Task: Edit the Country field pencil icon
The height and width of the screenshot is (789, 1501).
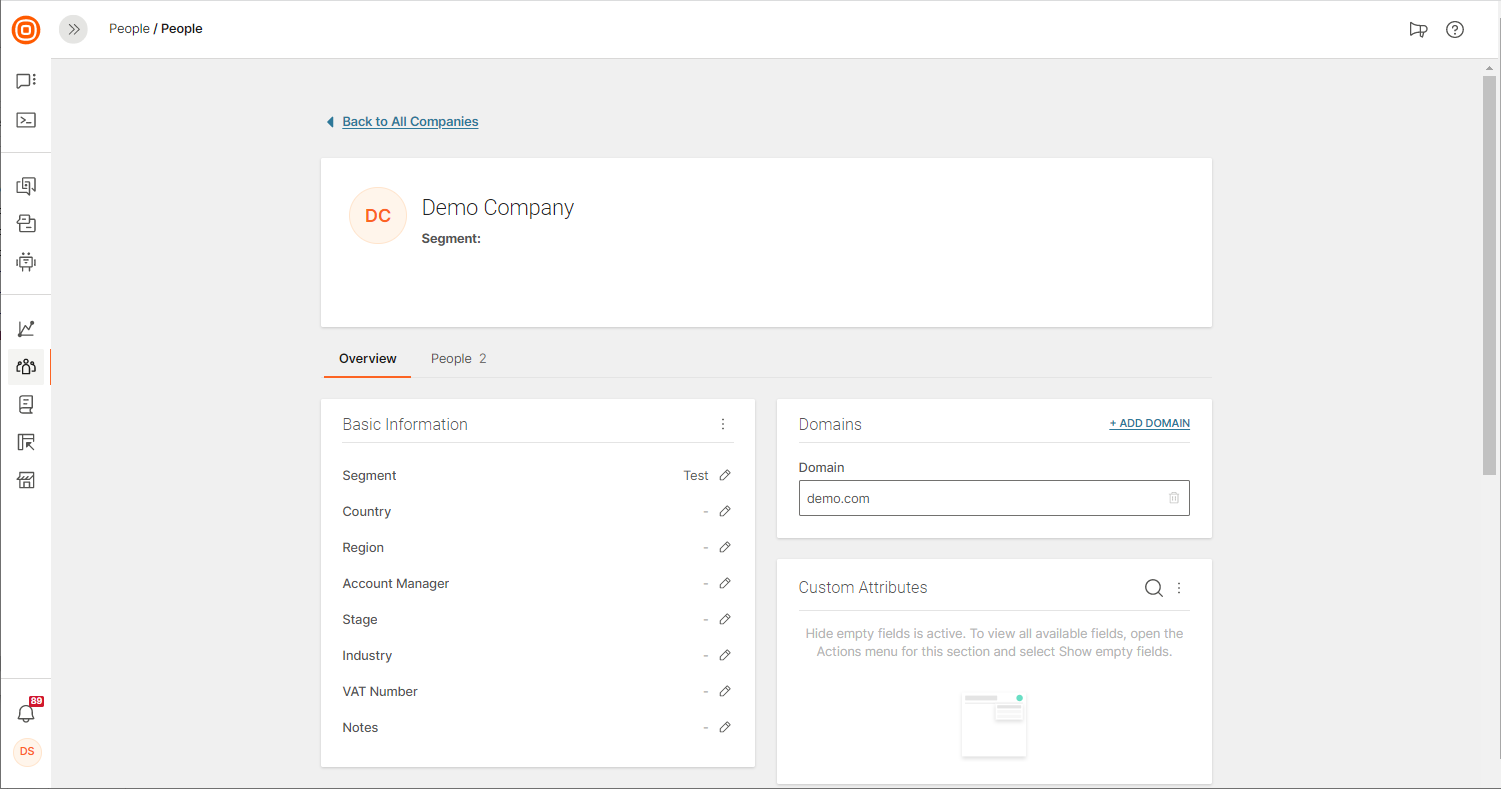Action: pos(725,511)
